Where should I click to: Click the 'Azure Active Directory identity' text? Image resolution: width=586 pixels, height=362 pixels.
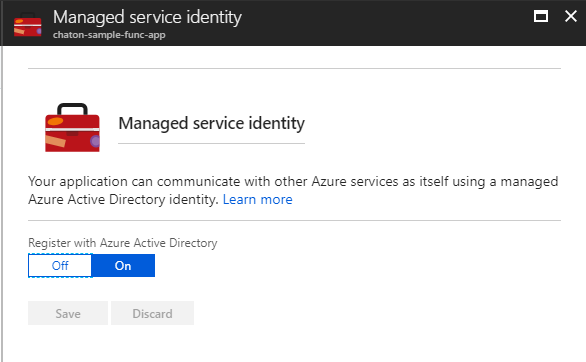(123, 199)
